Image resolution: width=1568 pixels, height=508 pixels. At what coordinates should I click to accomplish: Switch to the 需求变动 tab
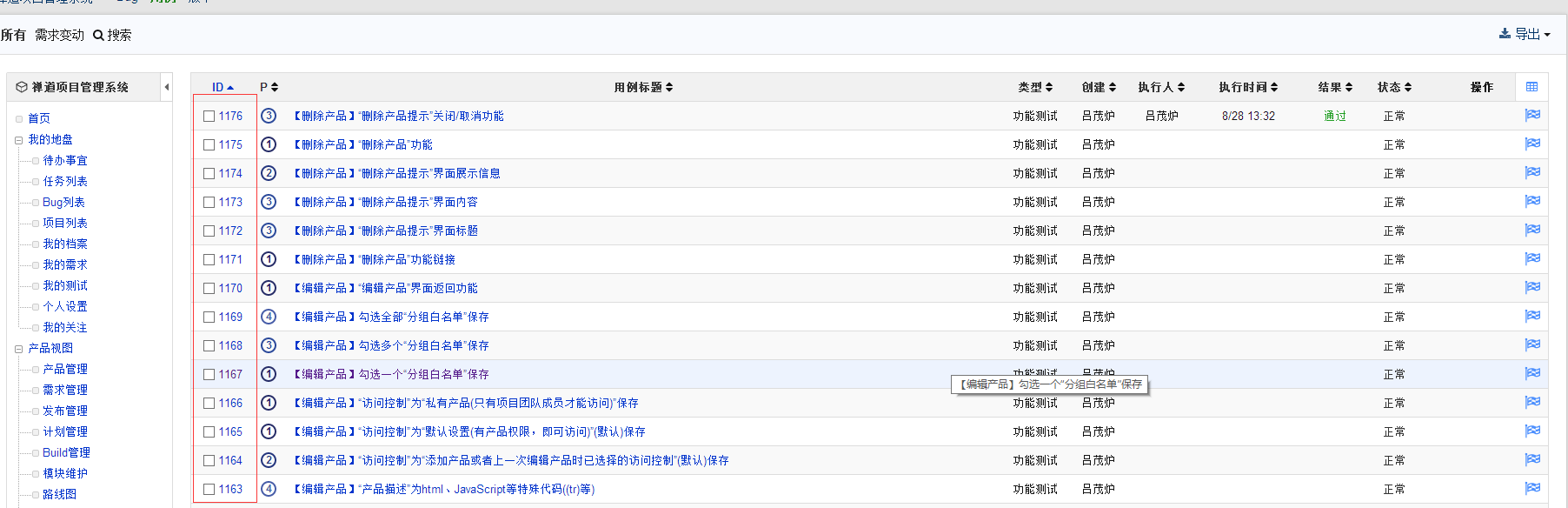pos(59,35)
